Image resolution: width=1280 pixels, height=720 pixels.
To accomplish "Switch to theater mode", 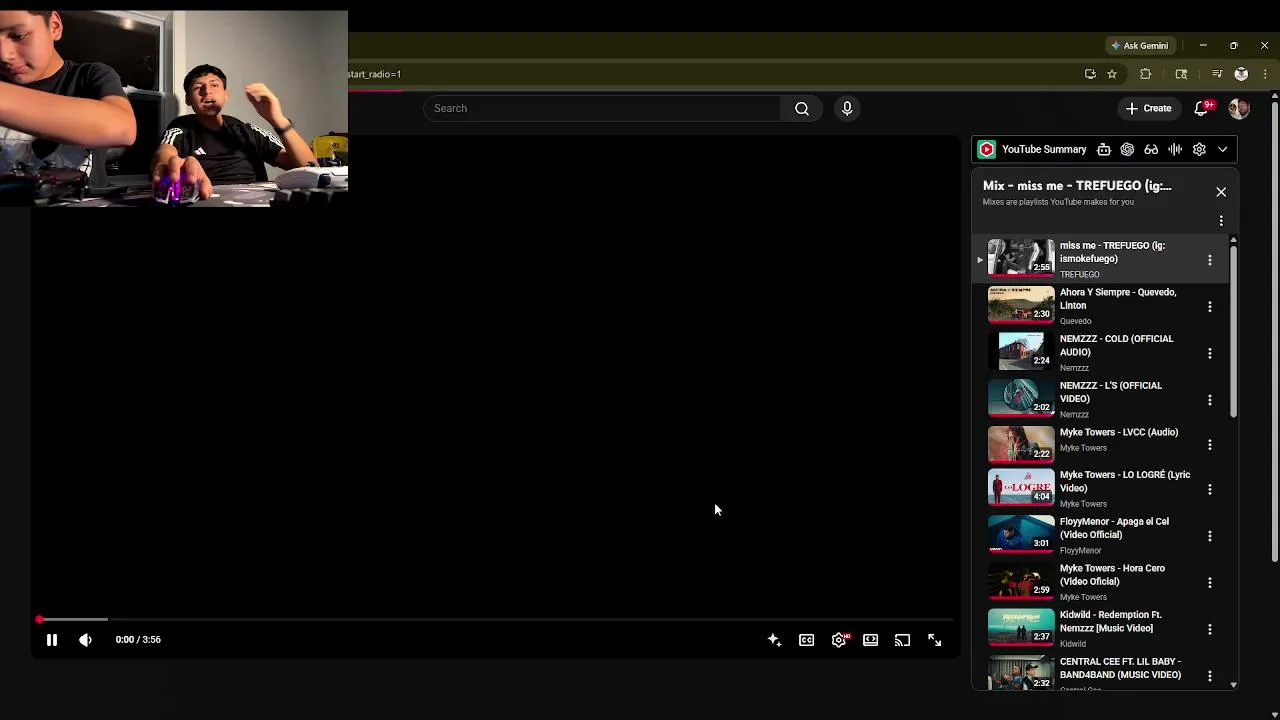I will [871, 640].
